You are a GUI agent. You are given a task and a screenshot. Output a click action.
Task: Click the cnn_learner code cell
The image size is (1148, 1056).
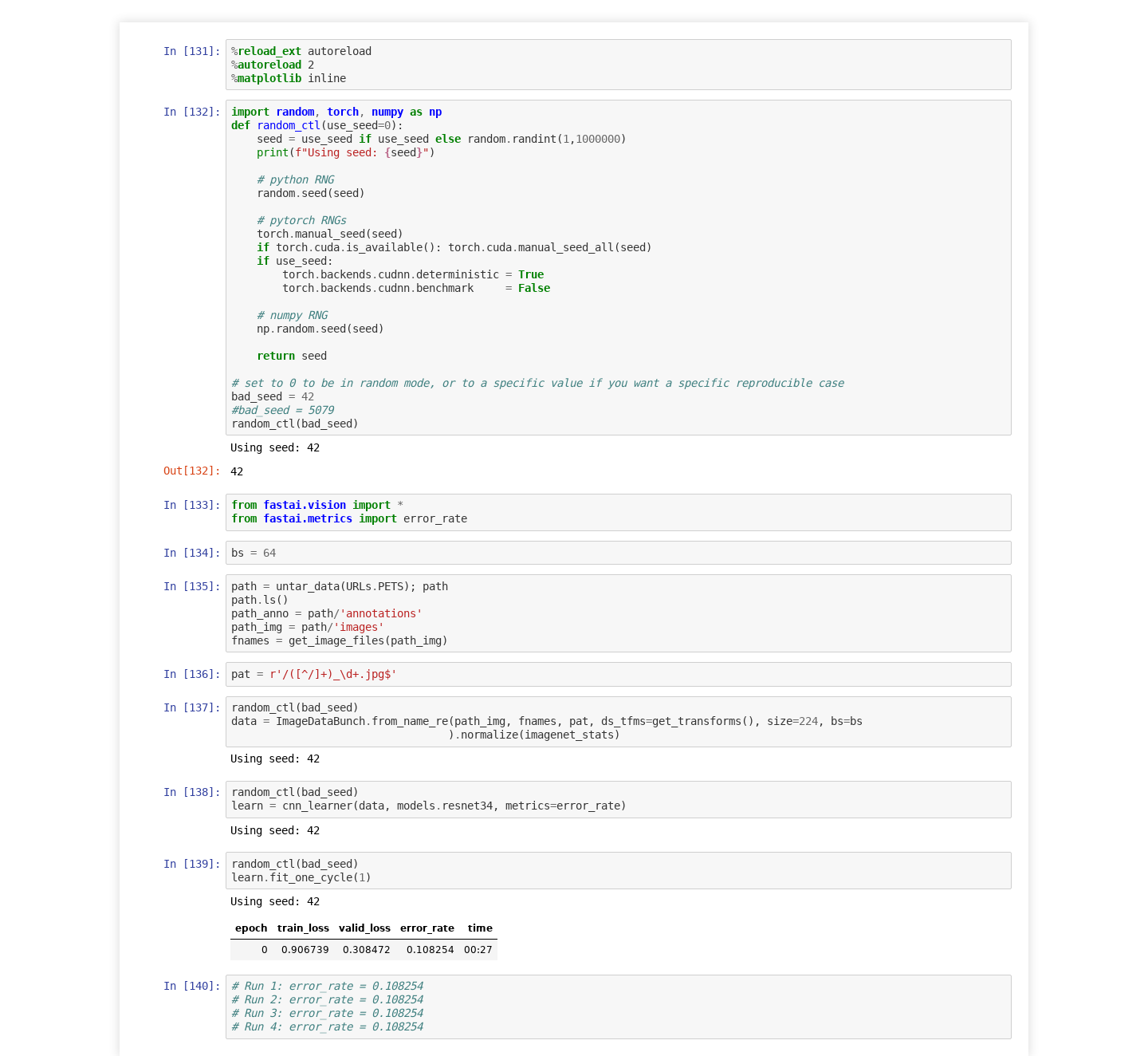pos(618,799)
